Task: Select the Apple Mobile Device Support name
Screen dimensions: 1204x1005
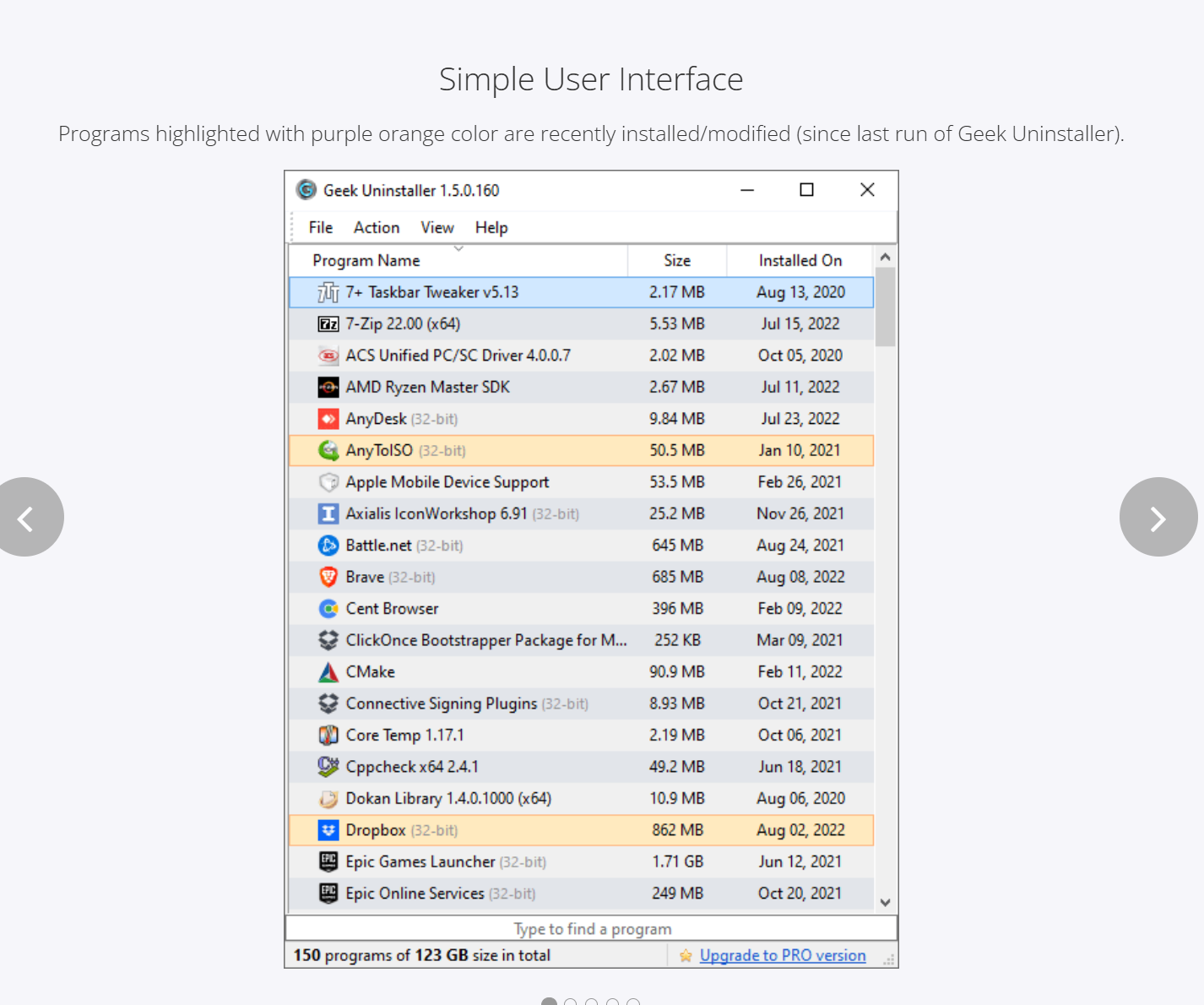Action: point(447,482)
